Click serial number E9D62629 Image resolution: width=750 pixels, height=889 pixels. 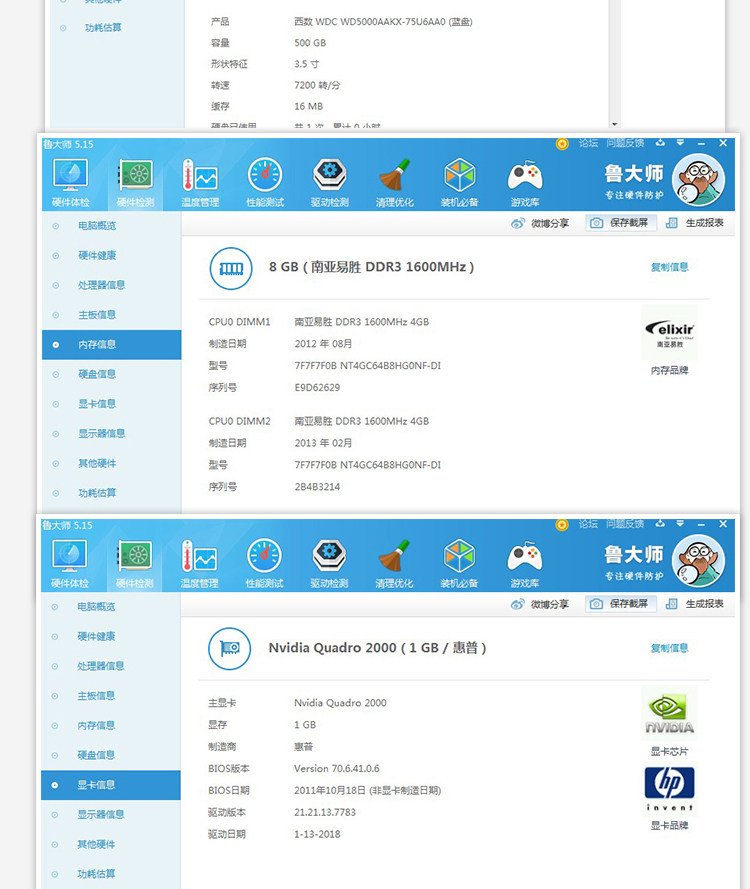click(x=317, y=388)
